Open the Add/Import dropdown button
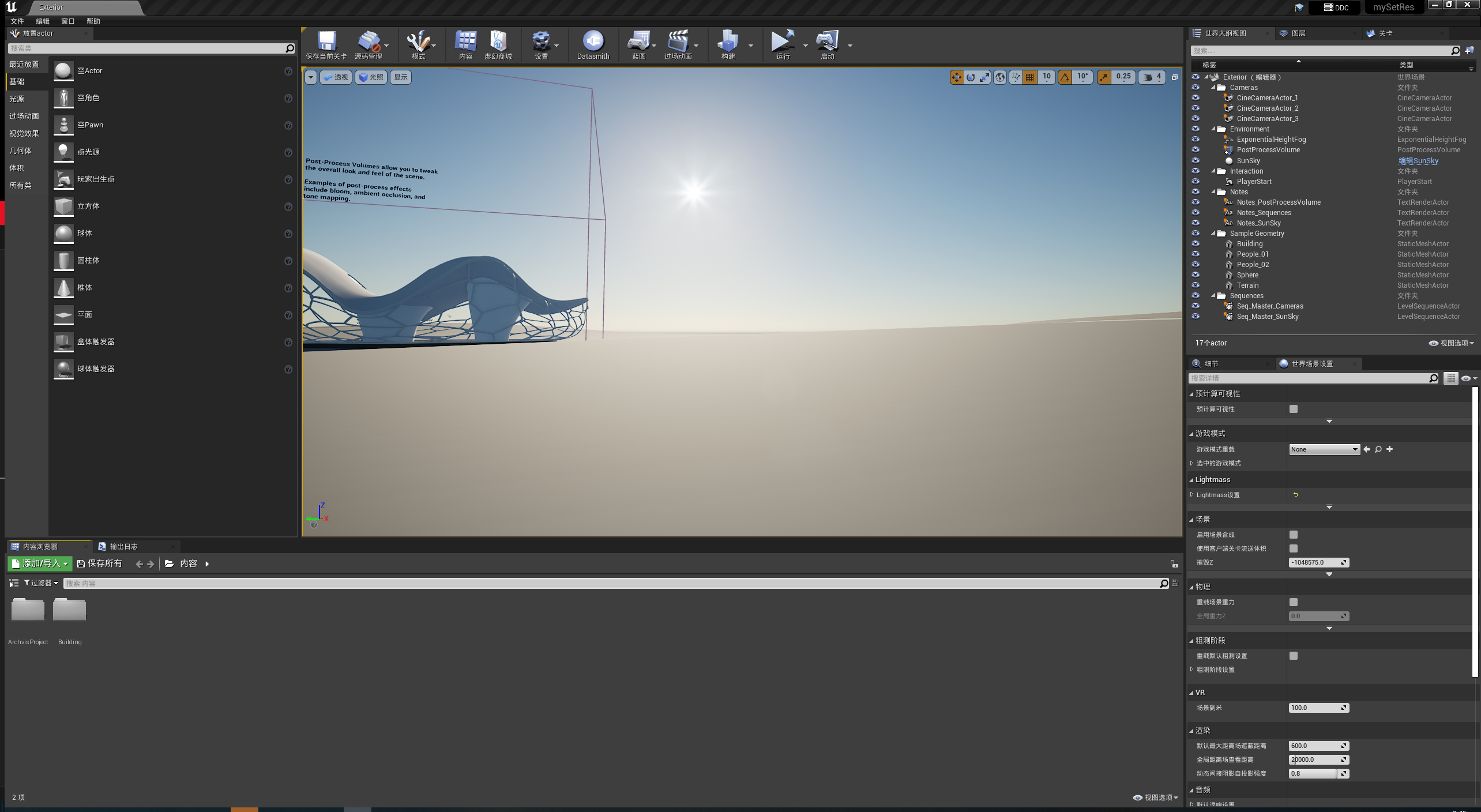The height and width of the screenshot is (812, 1481). point(40,563)
